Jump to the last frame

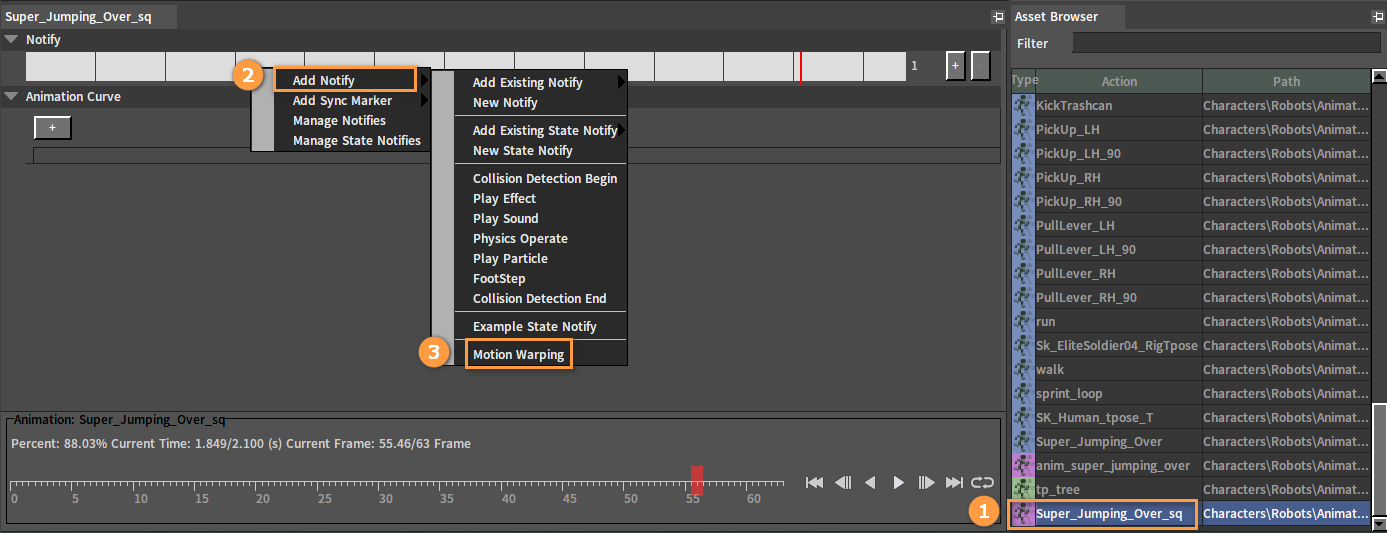[x=954, y=483]
